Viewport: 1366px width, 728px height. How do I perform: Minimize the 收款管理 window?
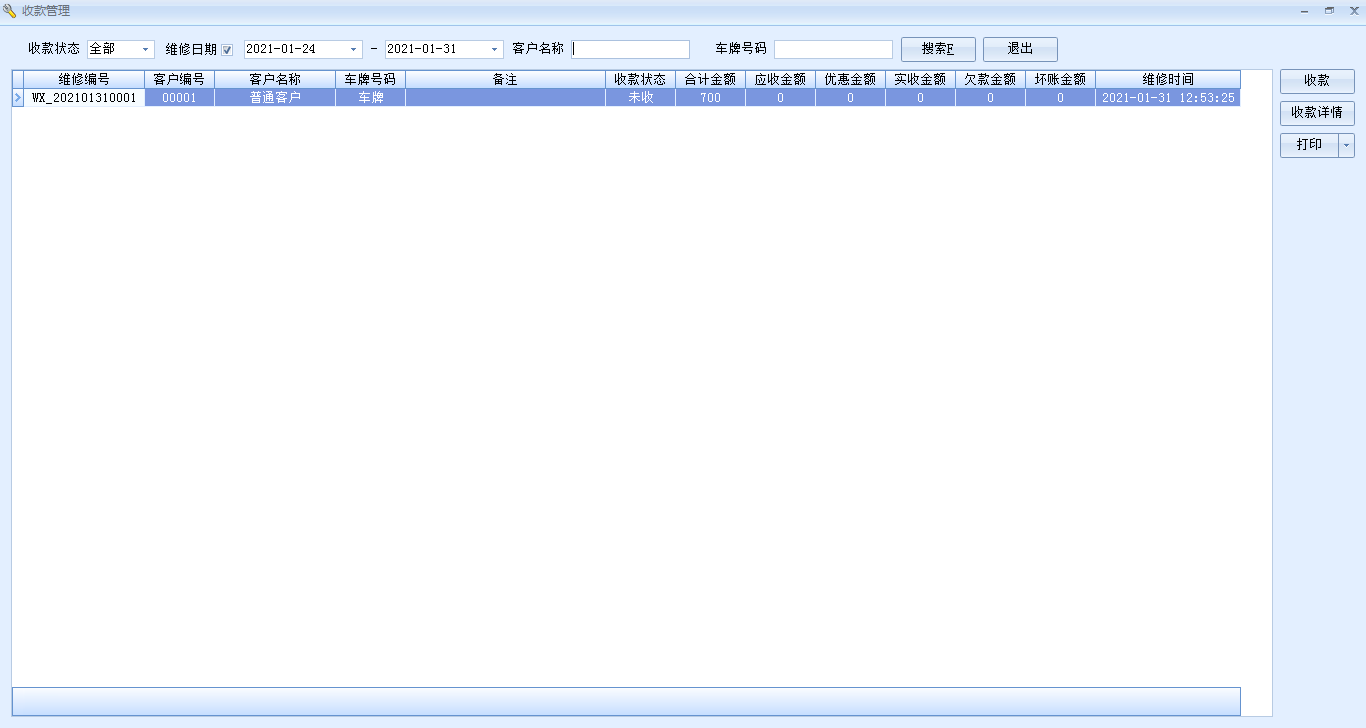(1304, 10)
